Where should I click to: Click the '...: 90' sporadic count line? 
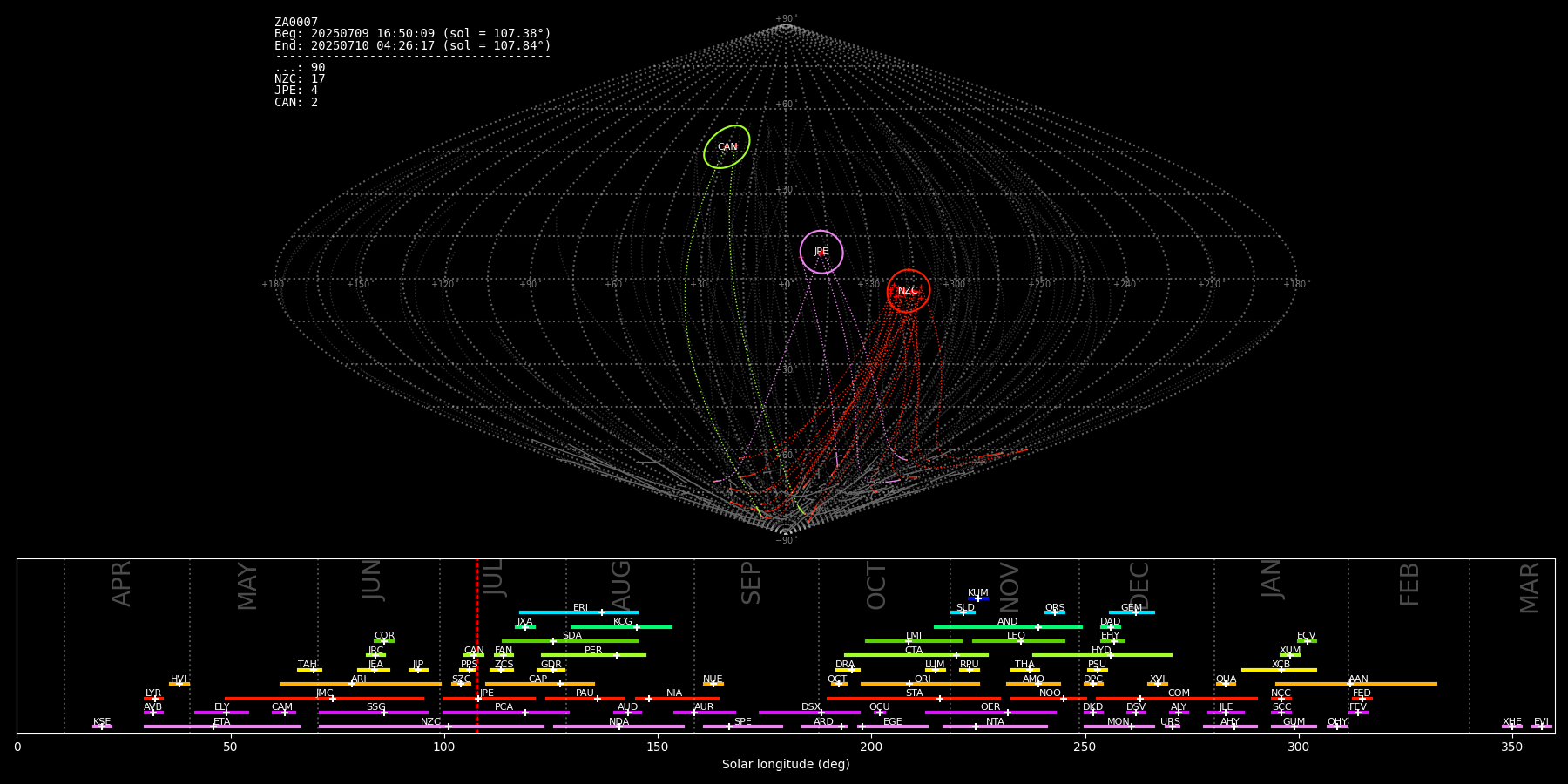point(300,68)
